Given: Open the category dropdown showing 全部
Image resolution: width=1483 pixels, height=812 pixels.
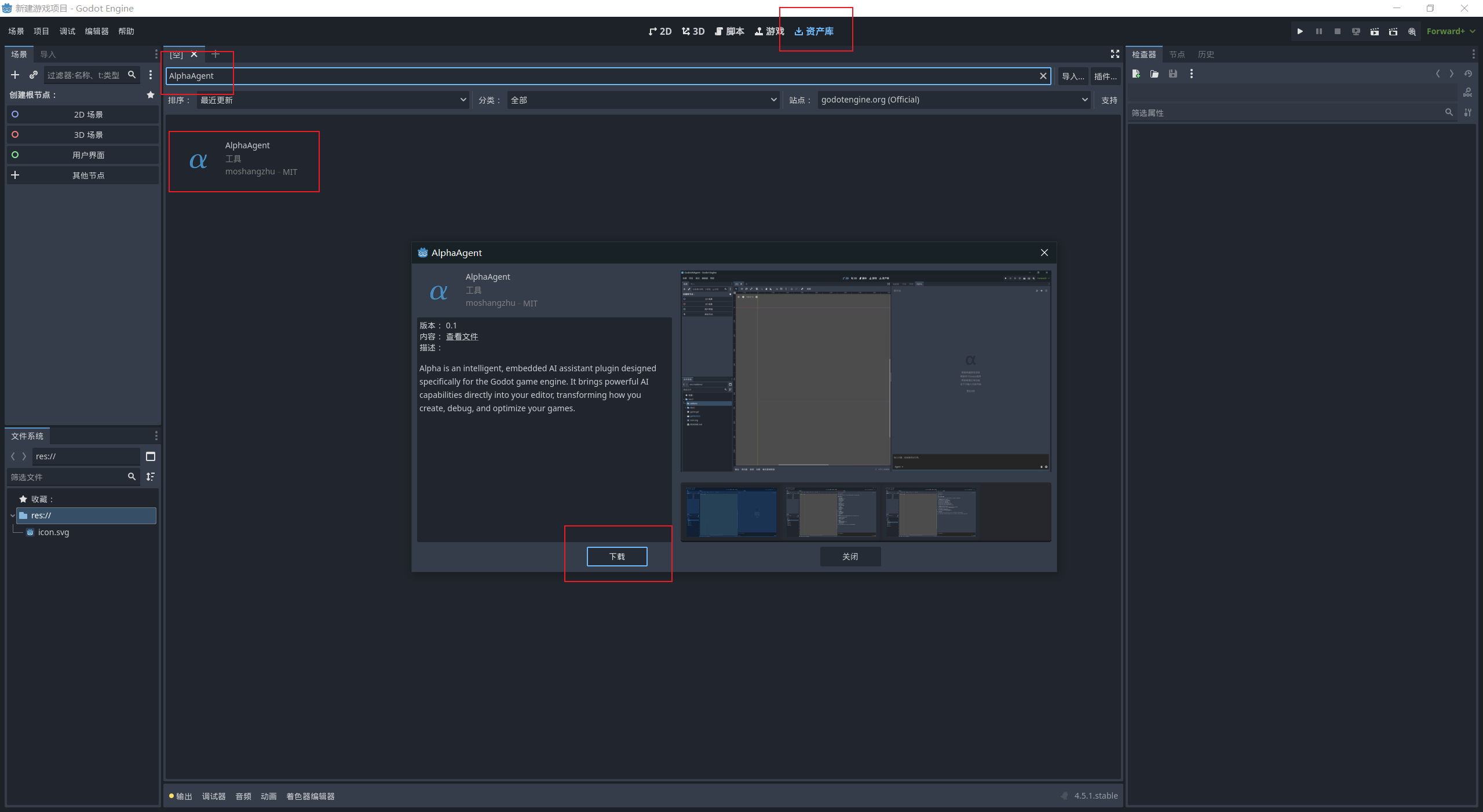Looking at the screenshot, I should click(643, 100).
